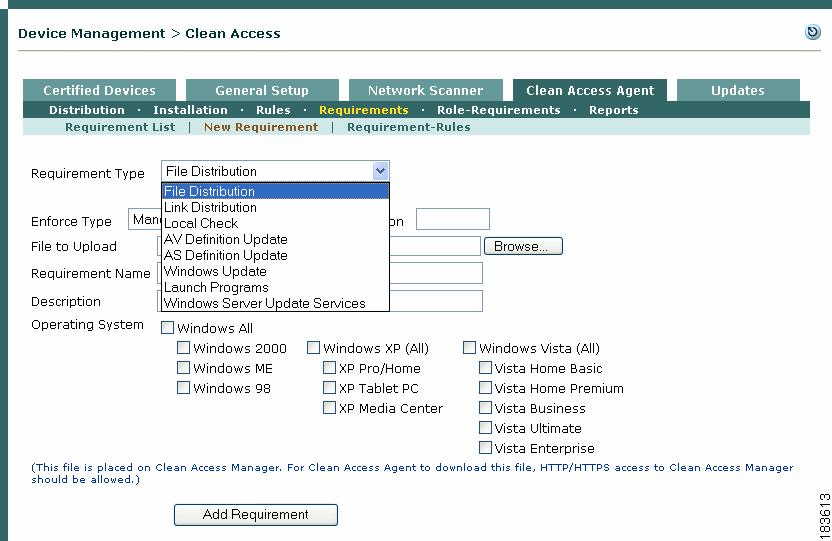Choose Link Distribution from the list
Image resolution: width=832 pixels, height=541 pixels.
pos(275,207)
